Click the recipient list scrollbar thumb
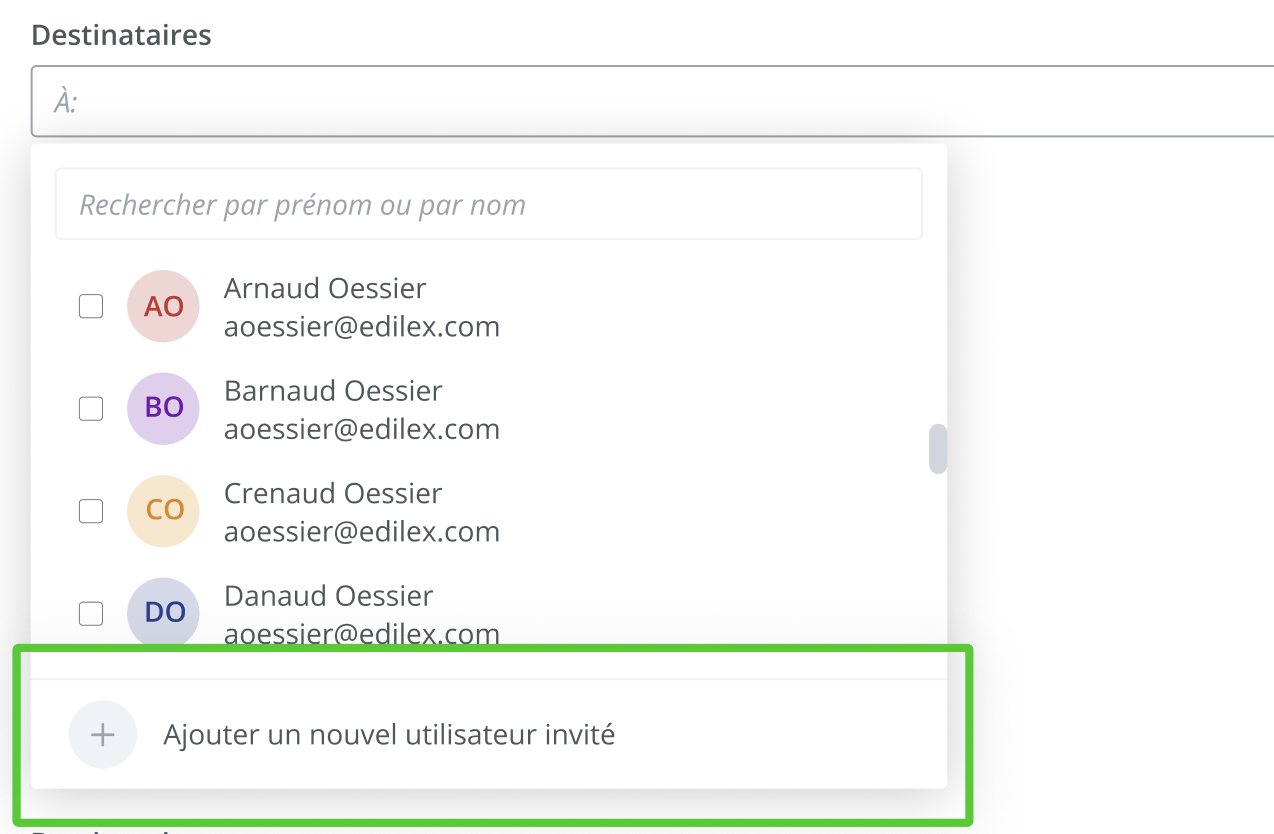The width and height of the screenshot is (1274, 834). (x=937, y=449)
